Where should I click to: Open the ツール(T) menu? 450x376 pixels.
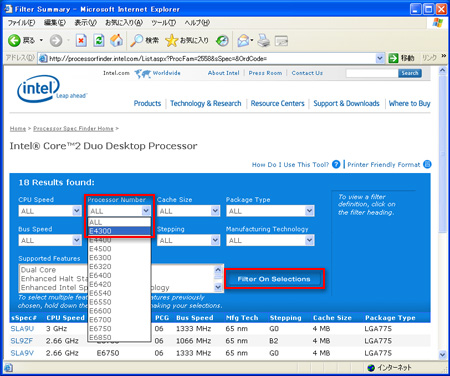[163, 23]
